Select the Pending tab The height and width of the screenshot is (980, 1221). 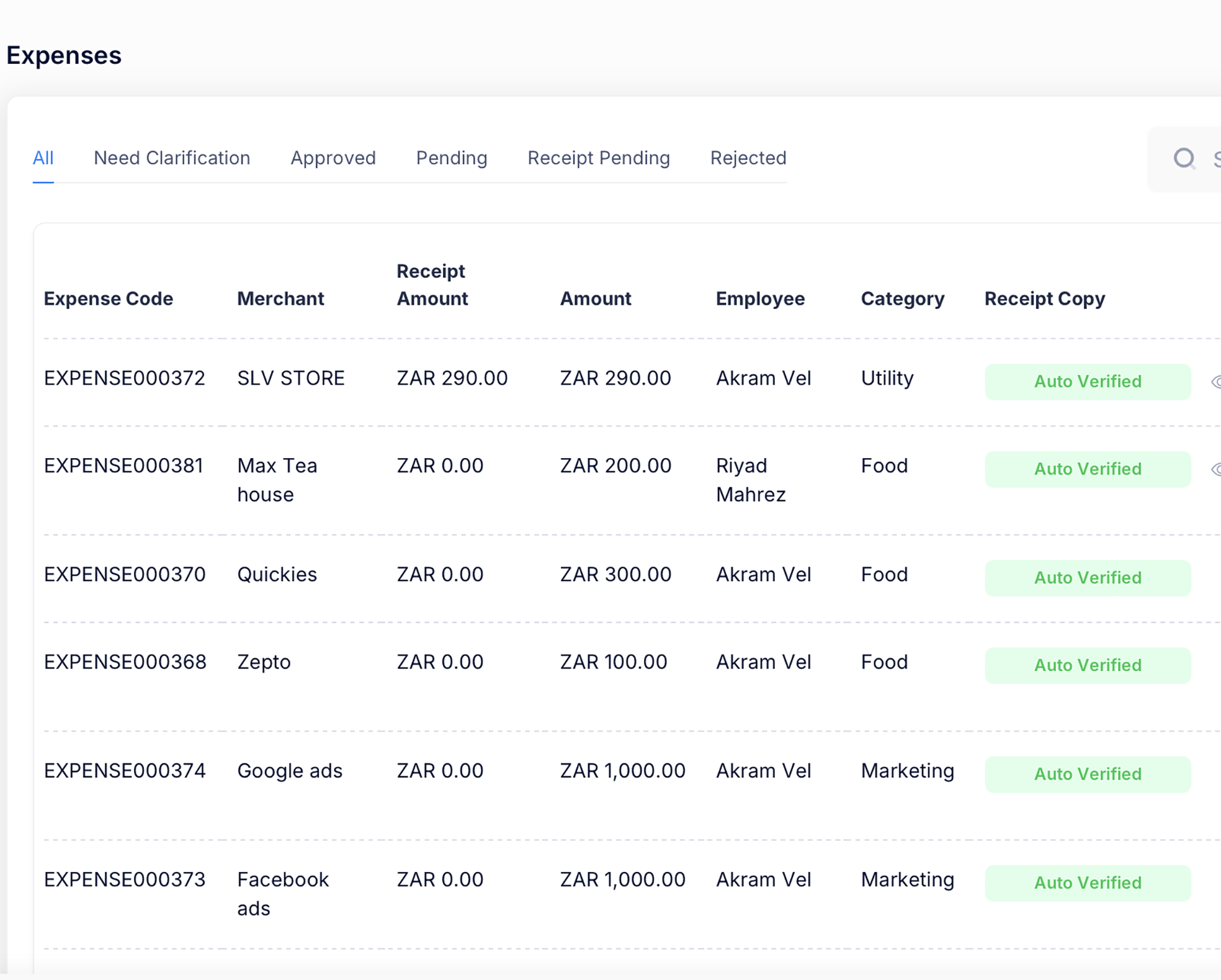coord(451,158)
